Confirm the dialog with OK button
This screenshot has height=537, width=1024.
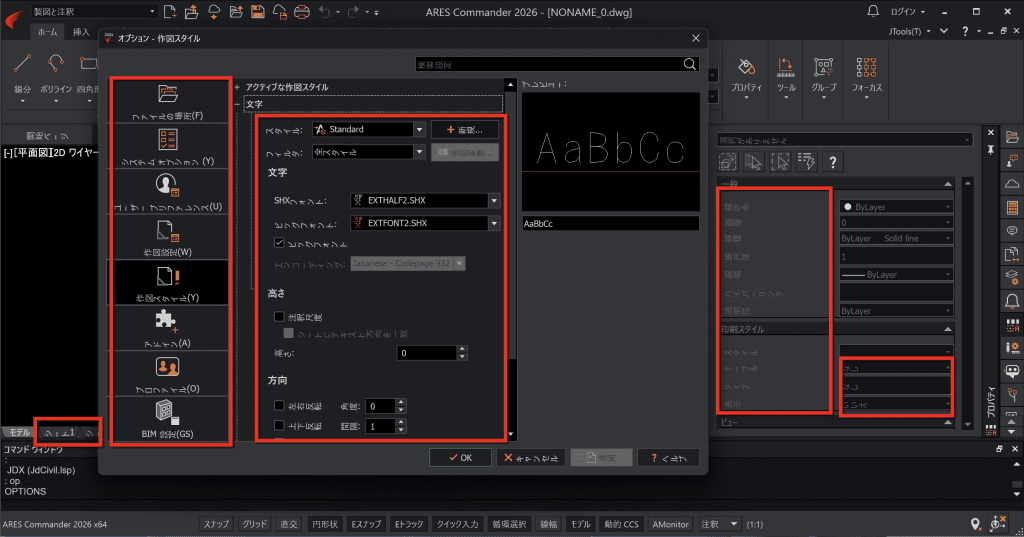460,458
